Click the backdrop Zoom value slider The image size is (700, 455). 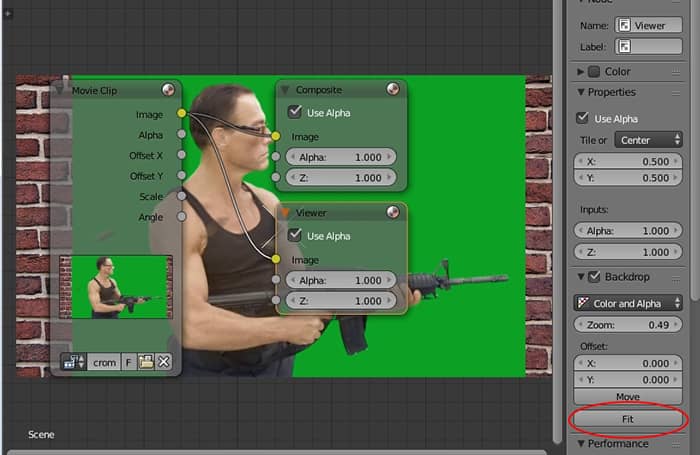pos(629,326)
